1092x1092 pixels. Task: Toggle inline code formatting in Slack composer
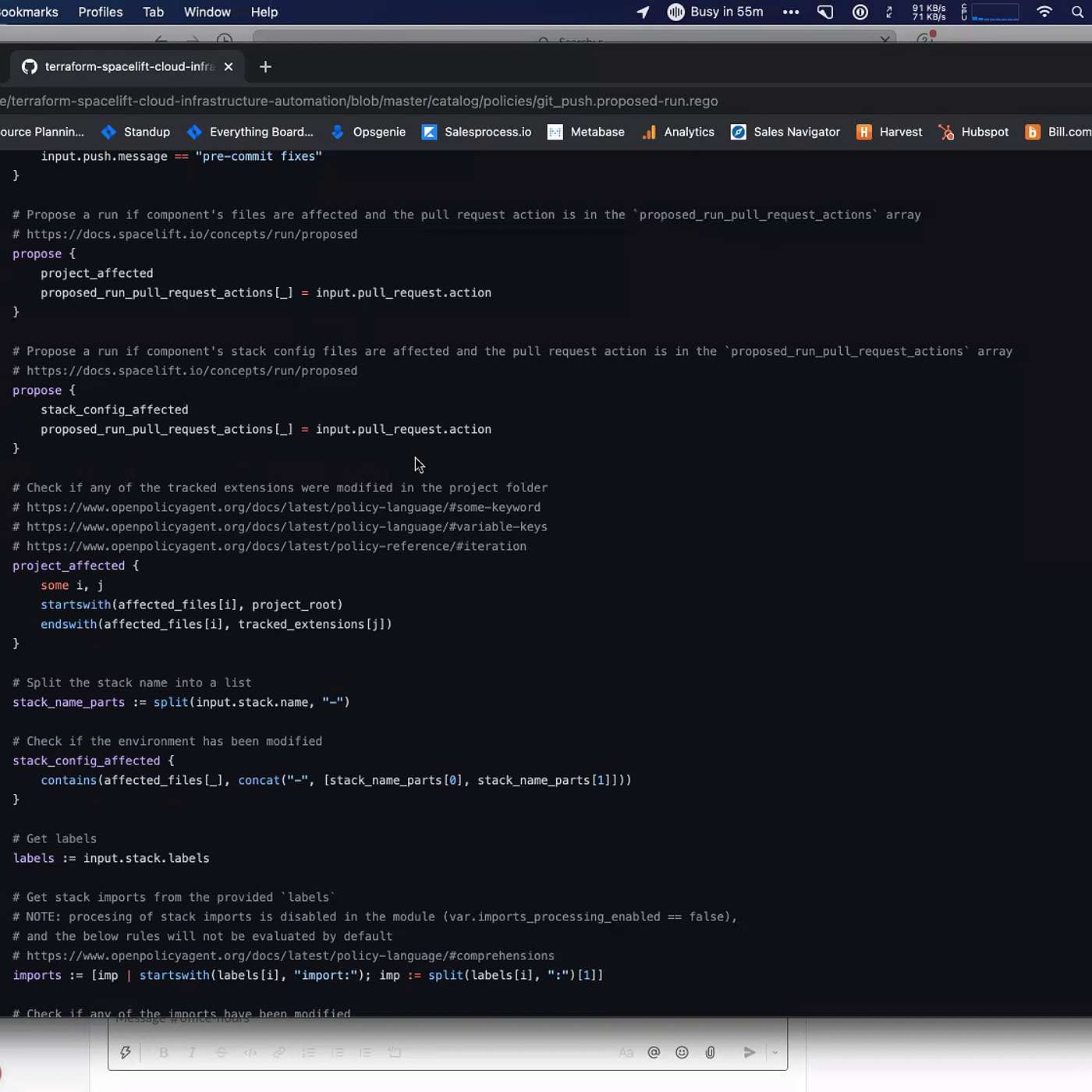click(250, 1052)
